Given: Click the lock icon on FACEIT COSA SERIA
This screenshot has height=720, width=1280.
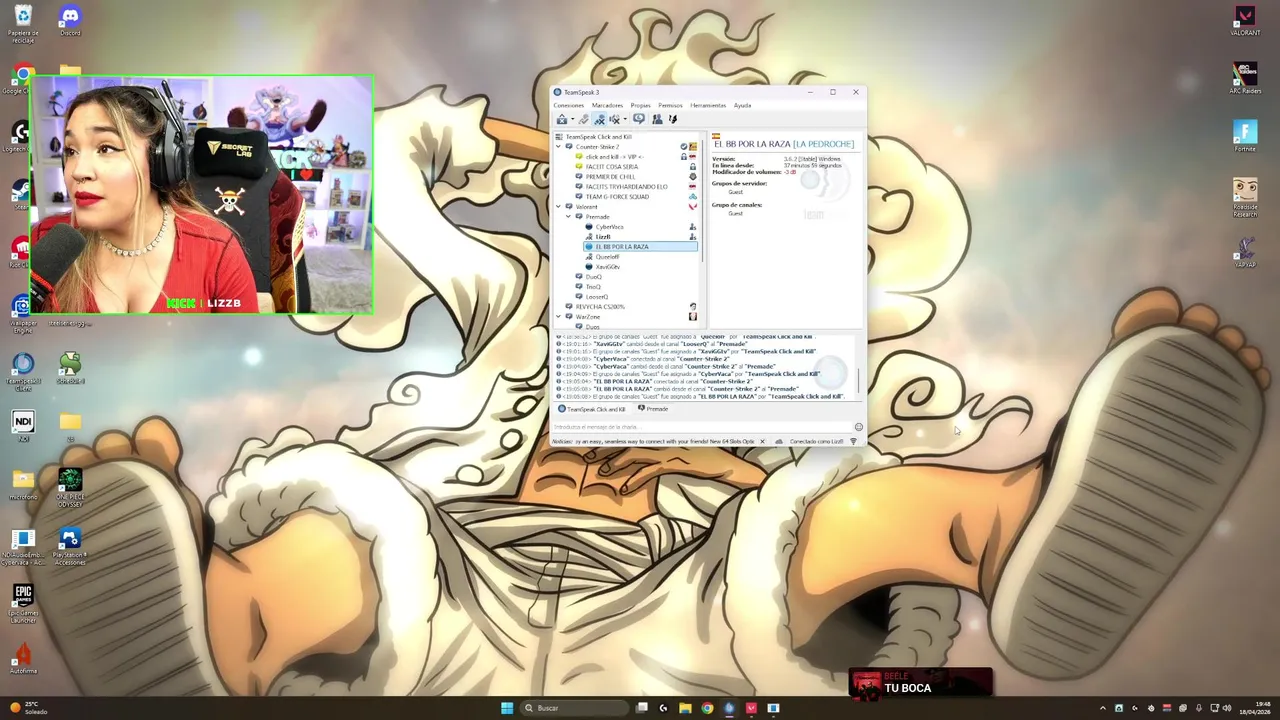Looking at the screenshot, I should pyautogui.click(x=693, y=167).
